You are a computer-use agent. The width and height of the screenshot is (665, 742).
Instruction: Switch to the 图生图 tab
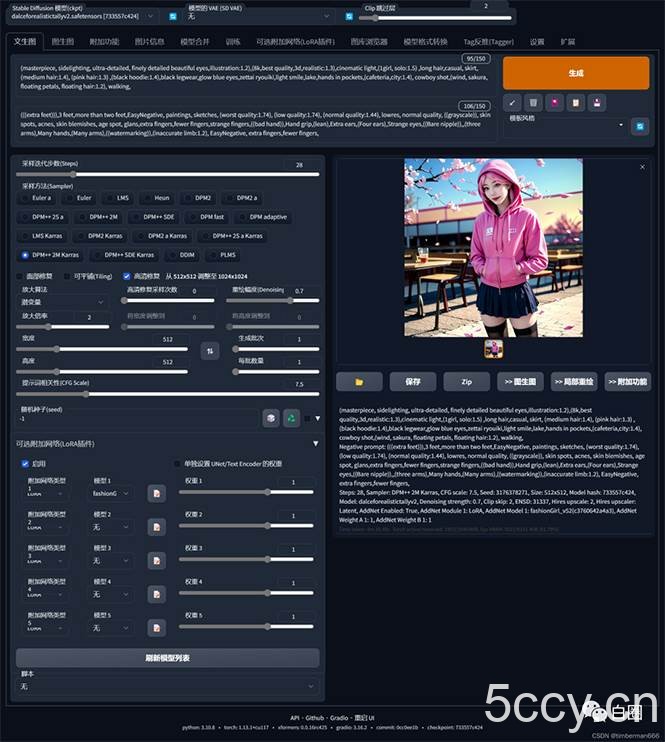coord(62,42)
